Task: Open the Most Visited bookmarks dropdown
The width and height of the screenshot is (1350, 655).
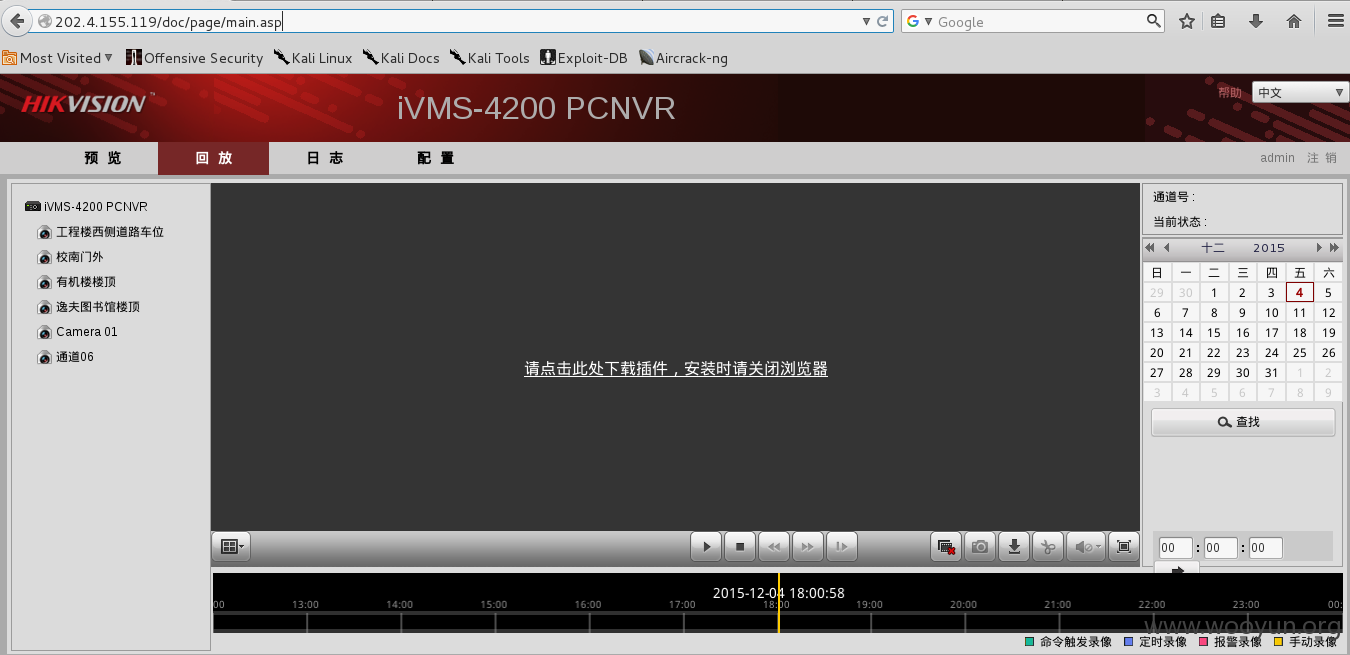Action: (58, 58)
